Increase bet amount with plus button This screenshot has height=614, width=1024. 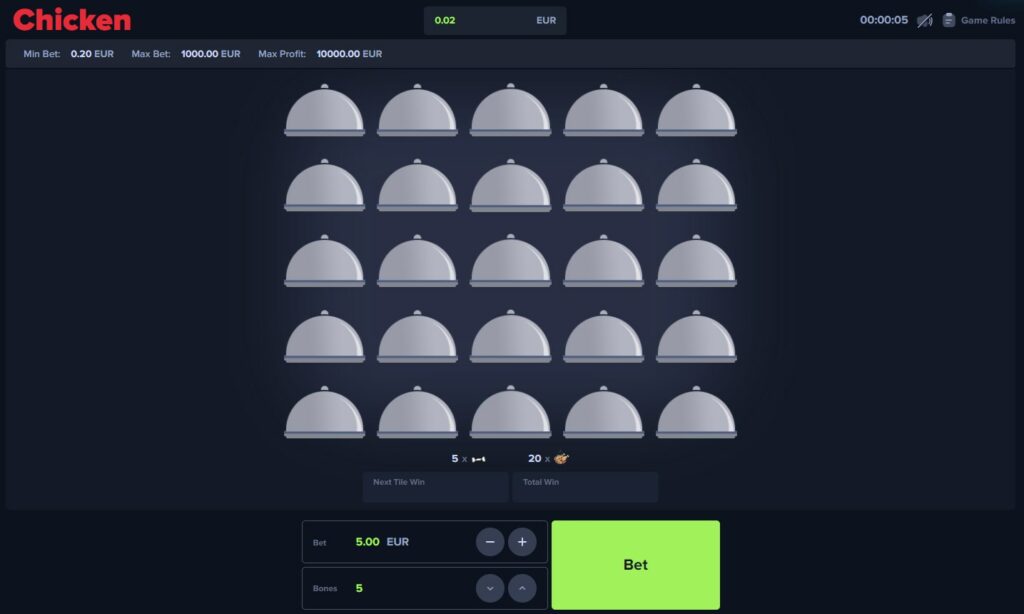pyautogui.click(x=522, y=542)
